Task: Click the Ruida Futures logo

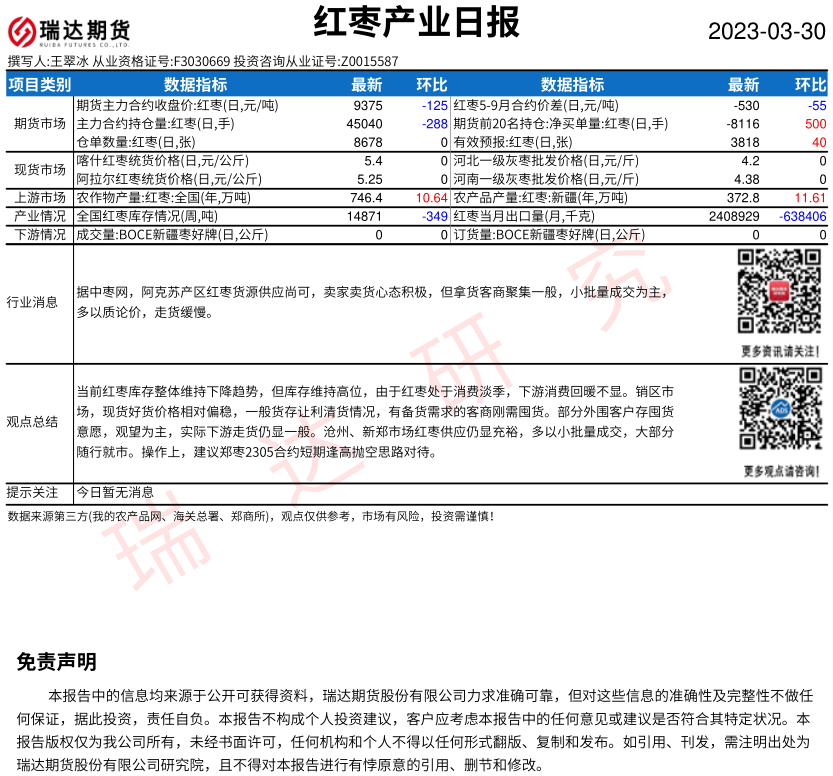Action: click(x=70, y=30)
